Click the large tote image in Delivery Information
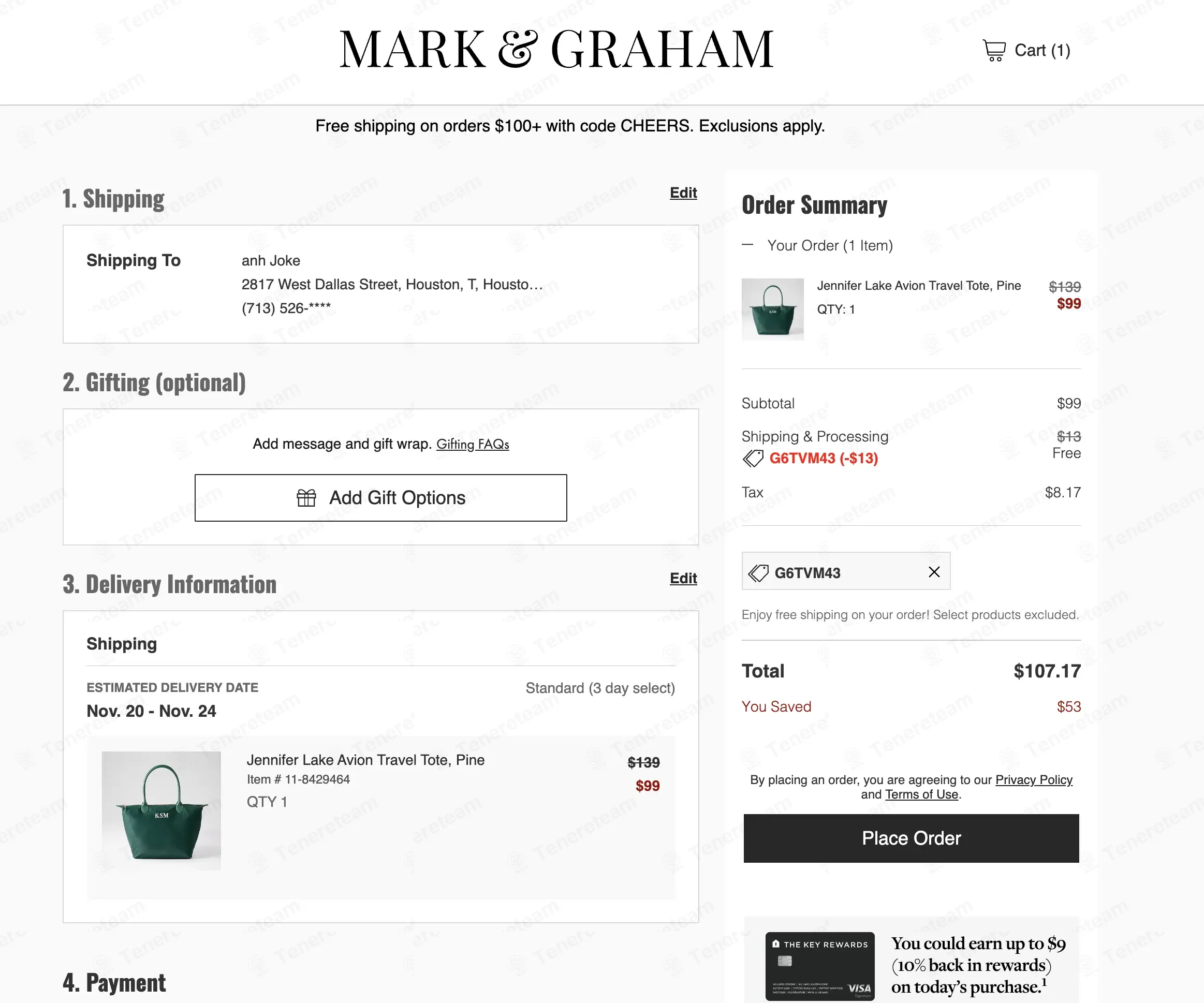This screenshot has height=1003, width=1204. click(161, 810)
